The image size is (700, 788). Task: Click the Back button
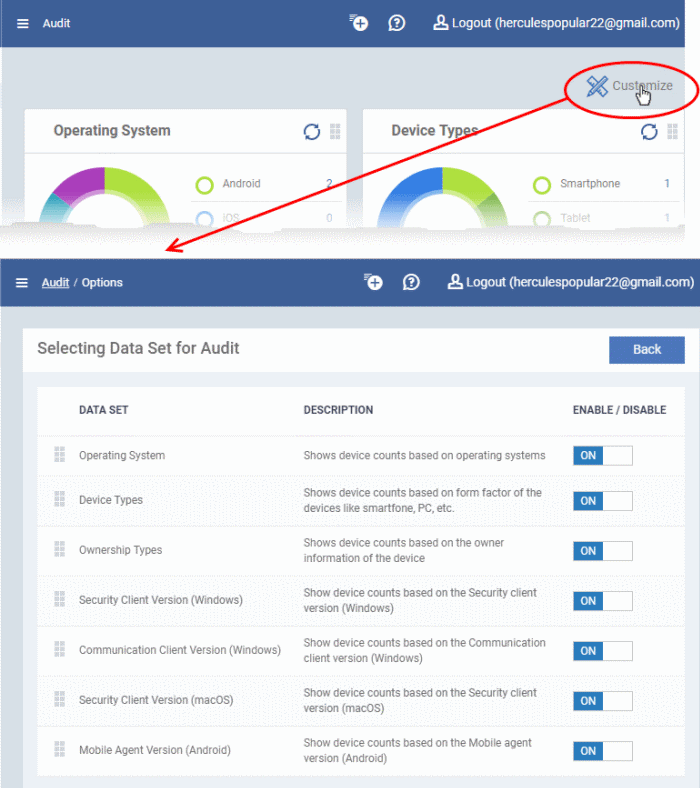647,350
